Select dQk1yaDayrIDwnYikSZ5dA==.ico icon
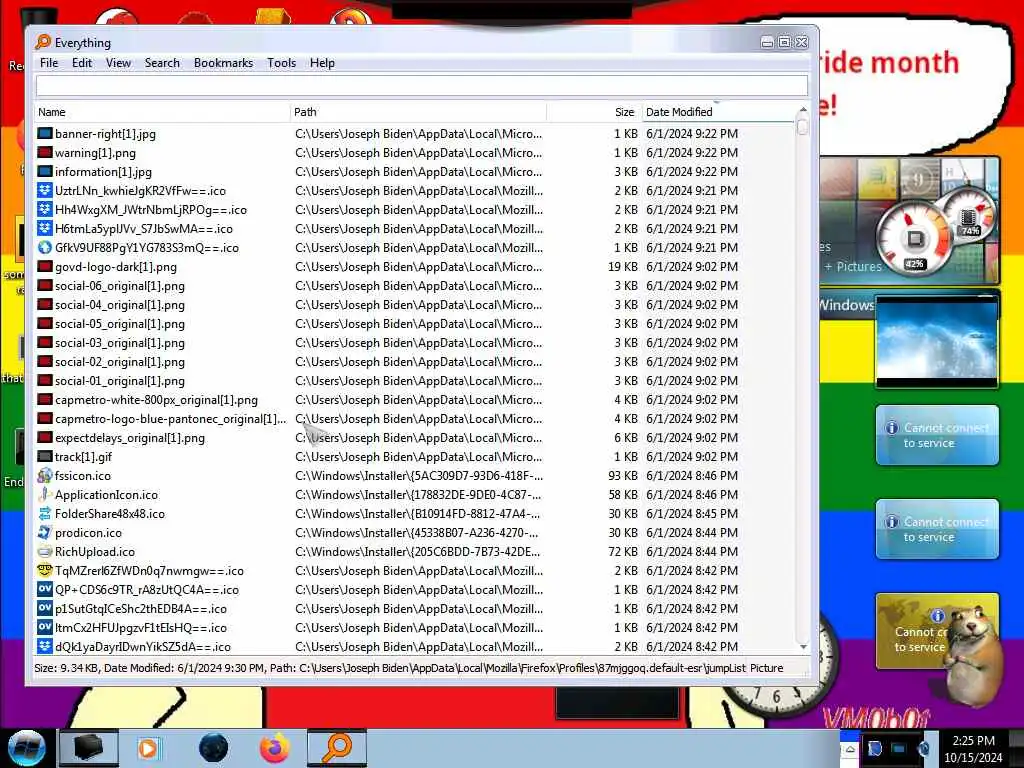 click(44, 646)
